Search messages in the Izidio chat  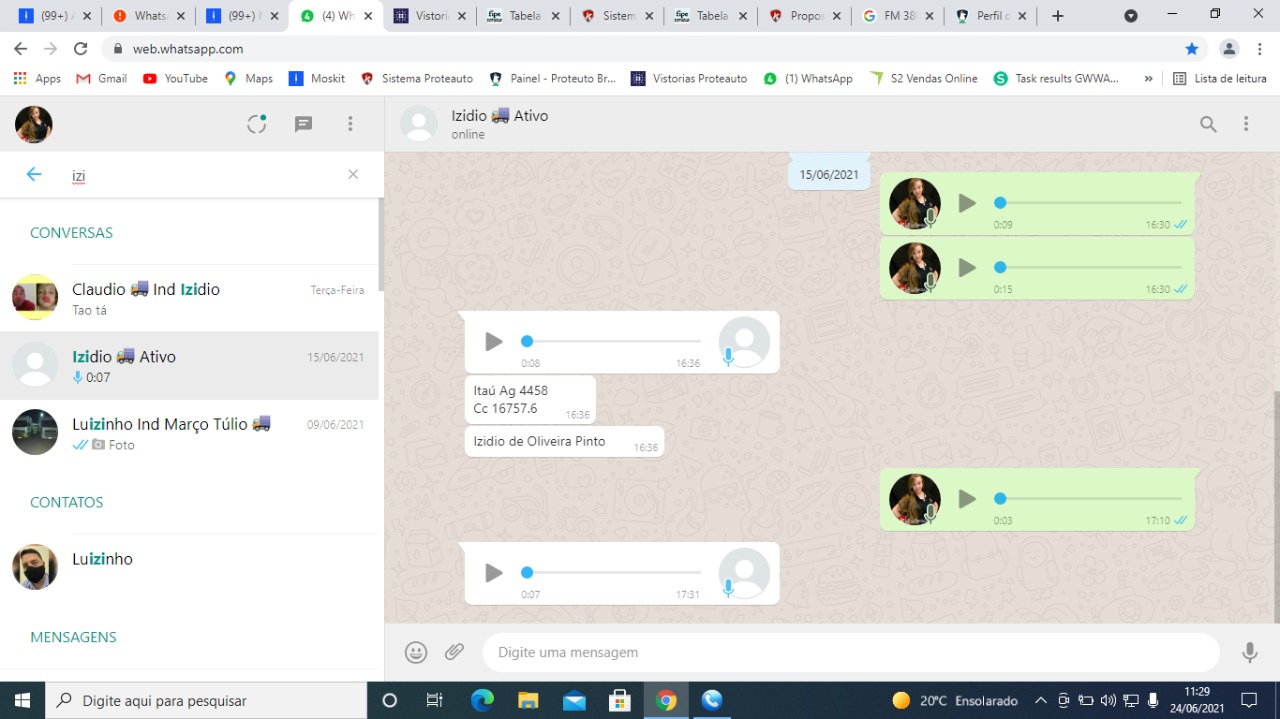(1208, 124)
